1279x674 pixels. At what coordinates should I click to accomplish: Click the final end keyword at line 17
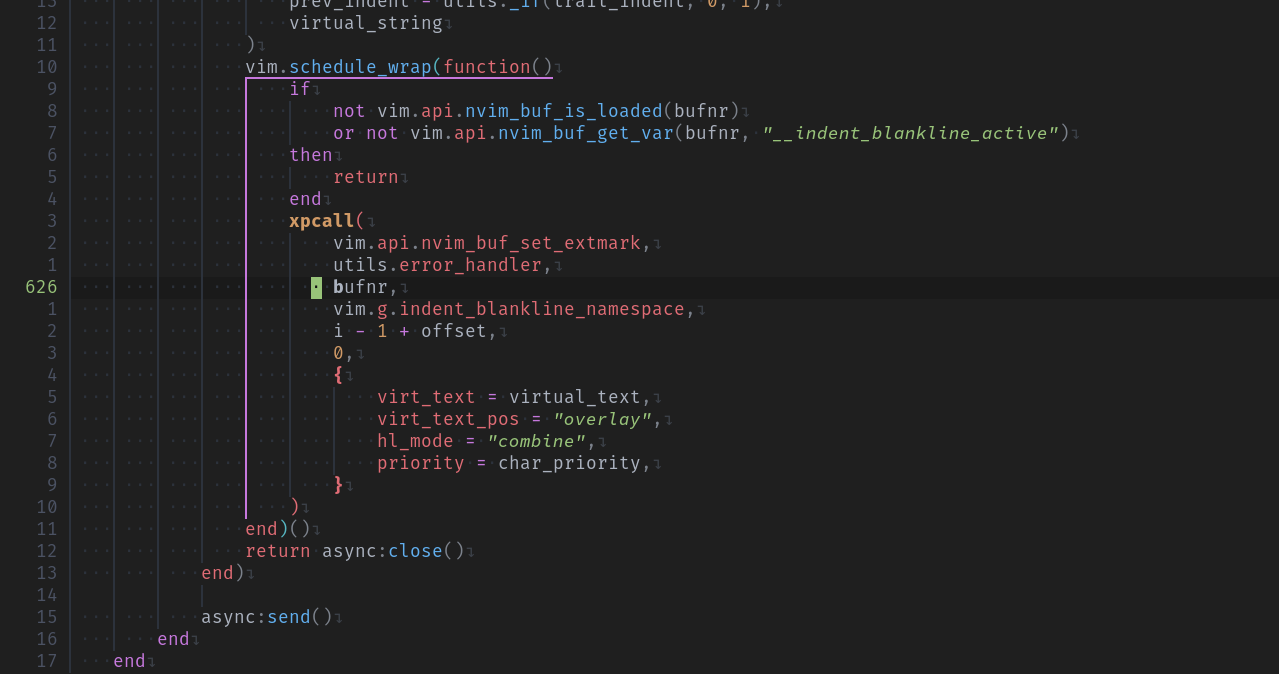tap(128, 660)
